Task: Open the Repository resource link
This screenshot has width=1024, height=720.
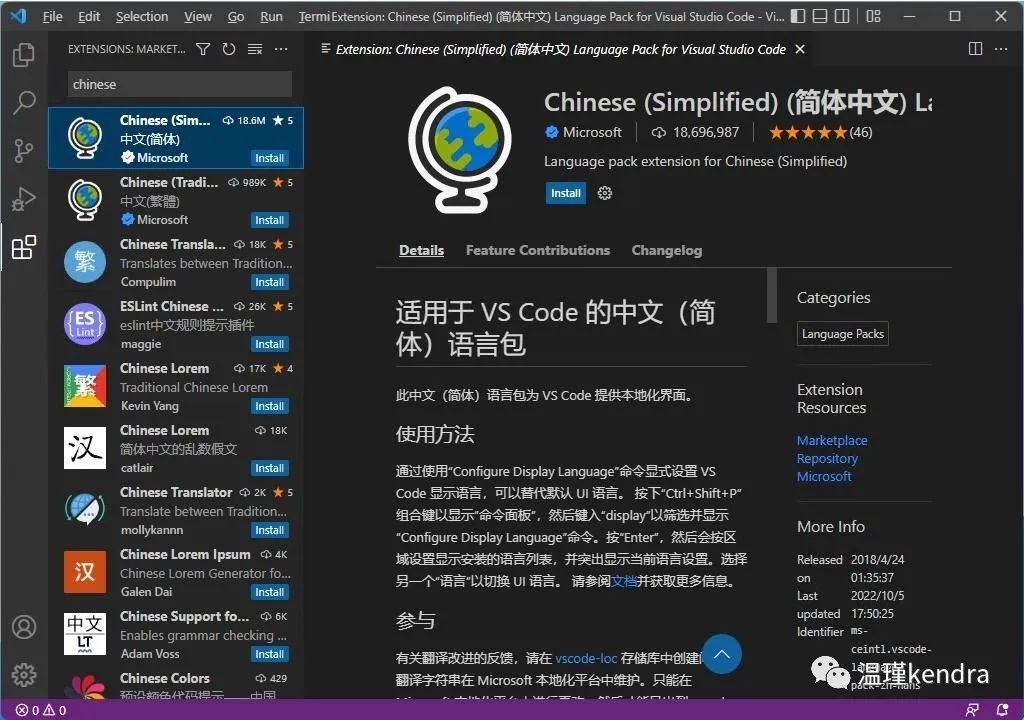Action: click(x=827, y=459)
